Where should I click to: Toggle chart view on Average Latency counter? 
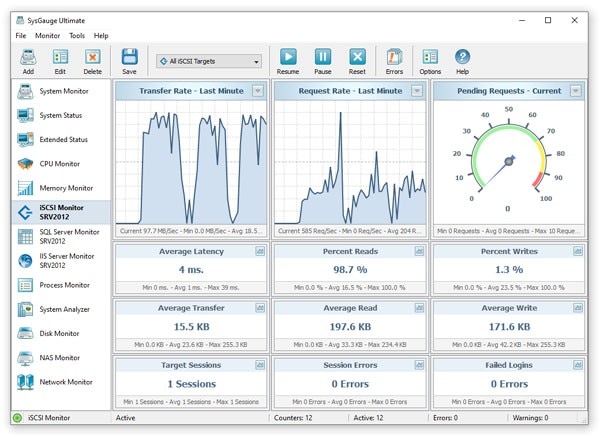(260, 251)
